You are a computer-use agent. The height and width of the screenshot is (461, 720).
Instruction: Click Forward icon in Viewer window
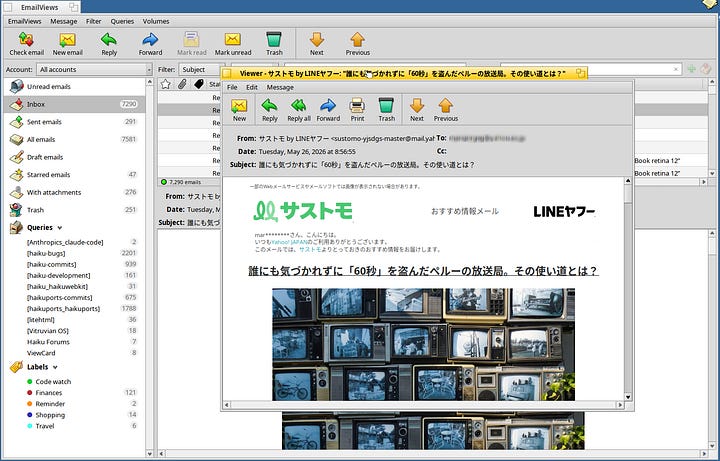(x=328, y=110)
